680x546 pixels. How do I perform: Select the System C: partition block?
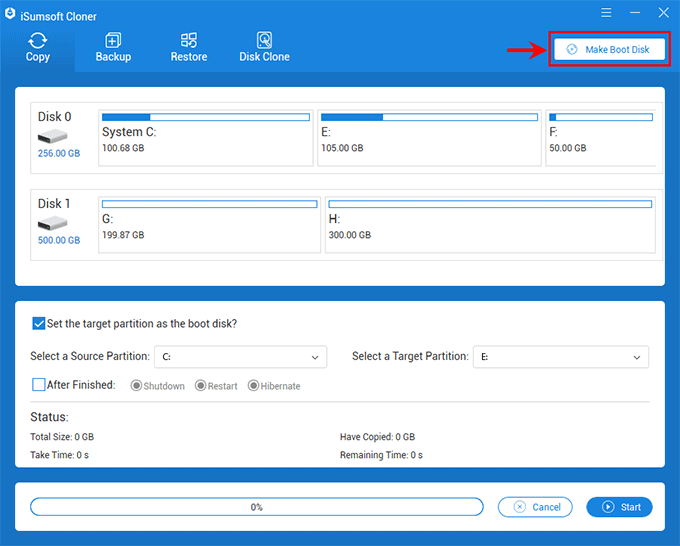coord(206,138)
